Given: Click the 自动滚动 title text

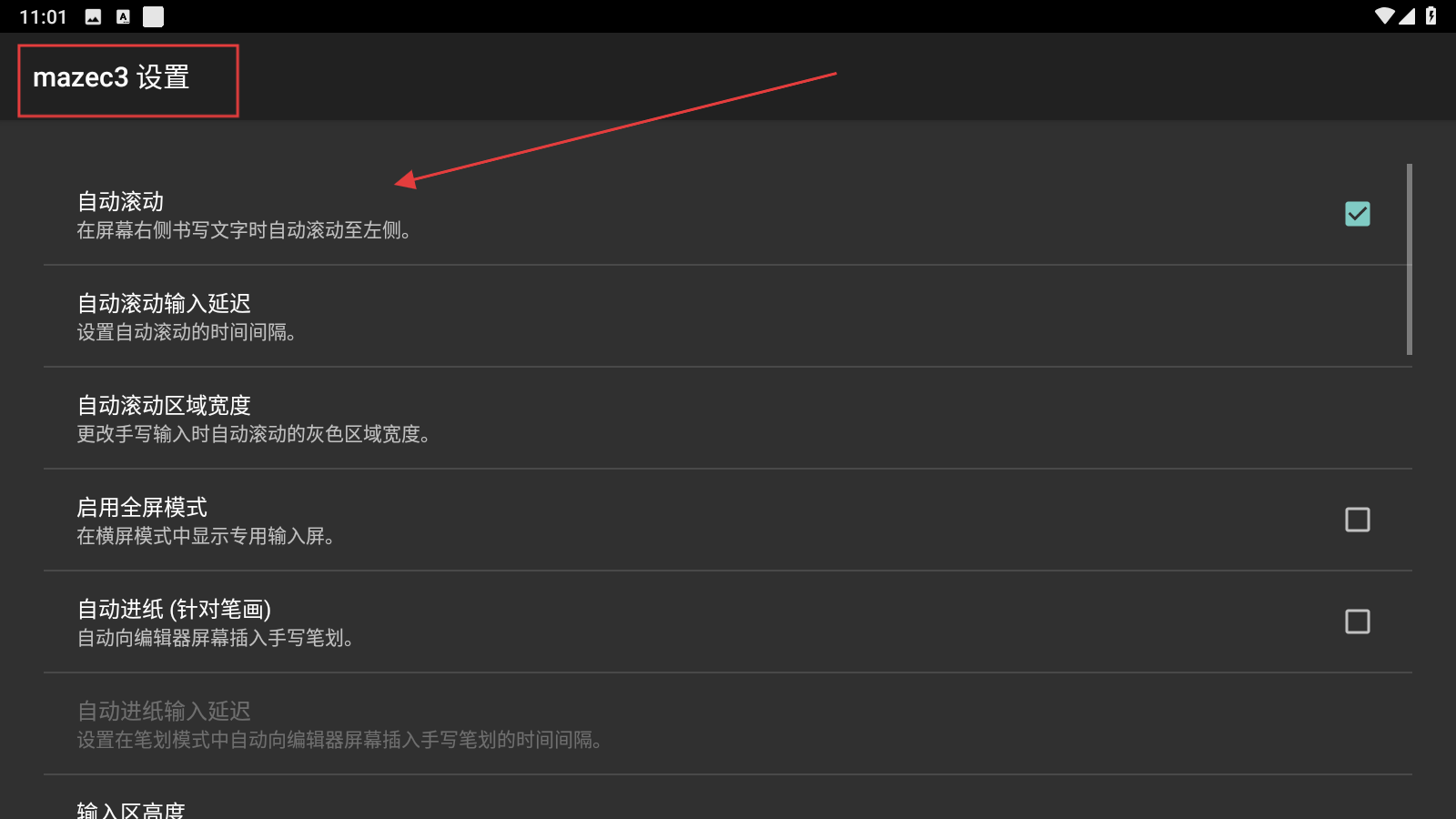Looking at the screenshot, I should click(x=120, y=201).
